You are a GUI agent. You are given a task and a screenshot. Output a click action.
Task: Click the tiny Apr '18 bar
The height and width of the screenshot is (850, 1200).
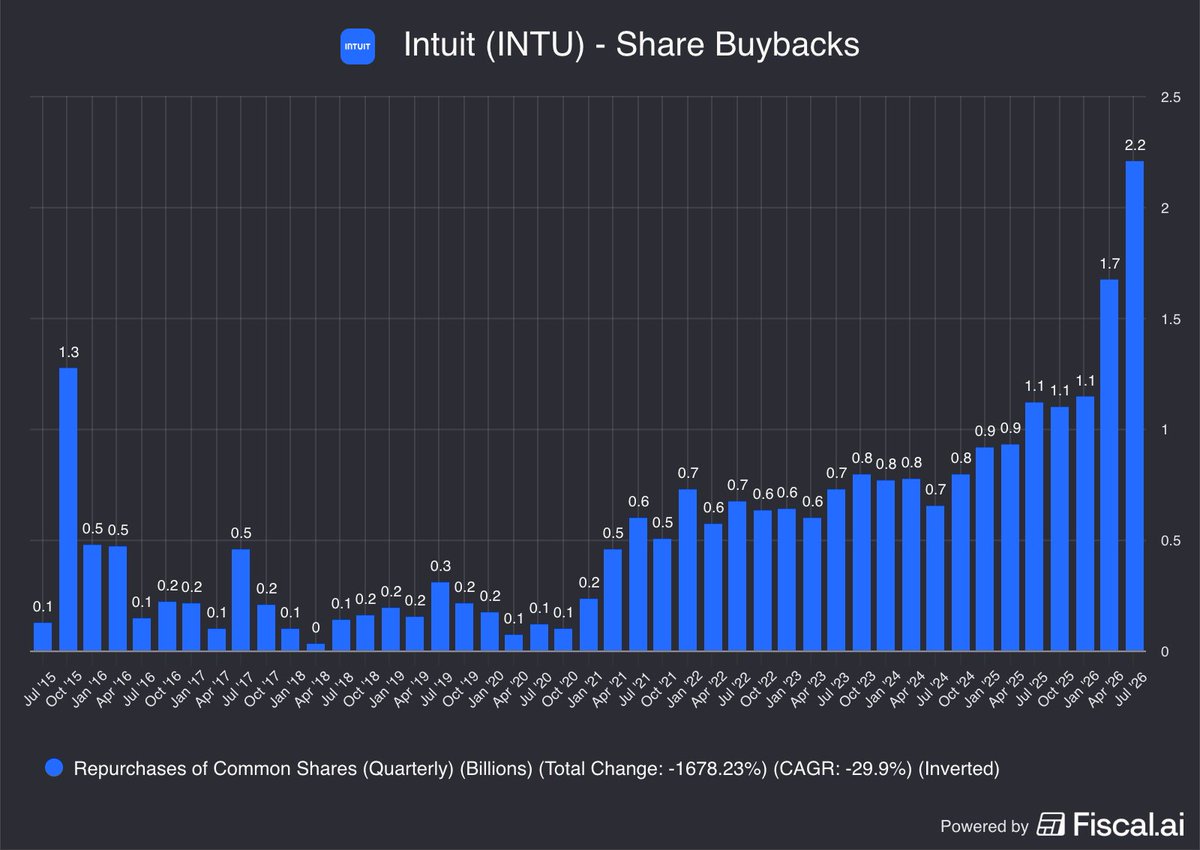point(315,647)
